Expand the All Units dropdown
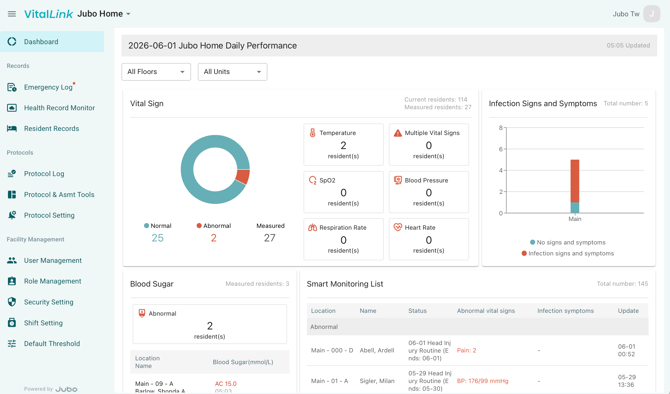This screenshot has width=670, height=394. tap(232, 72)
